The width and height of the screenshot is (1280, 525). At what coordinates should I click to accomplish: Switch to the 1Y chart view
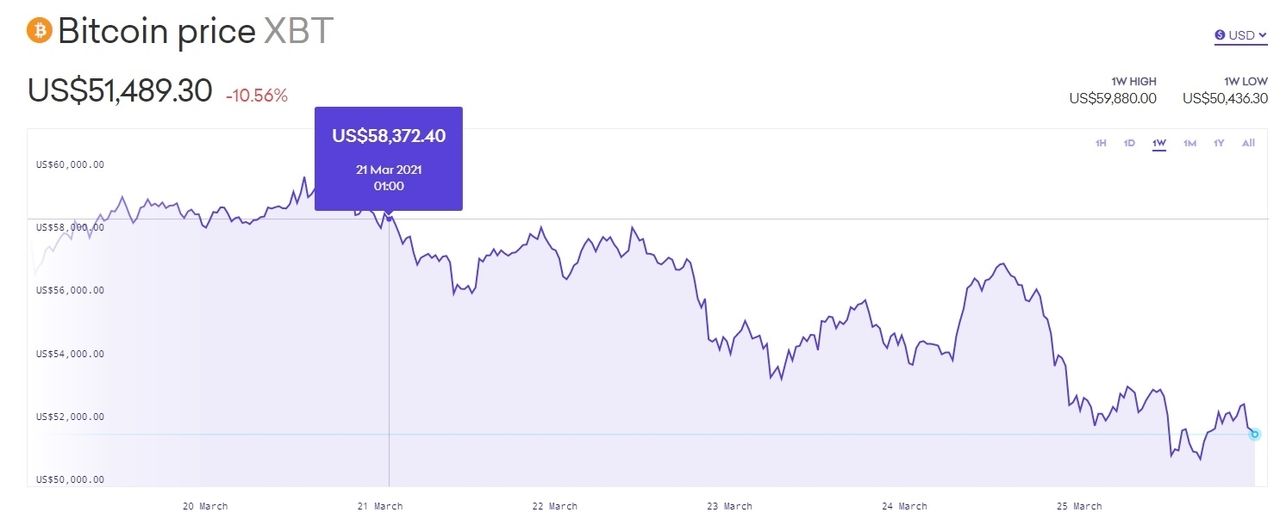pos(1219,143)
